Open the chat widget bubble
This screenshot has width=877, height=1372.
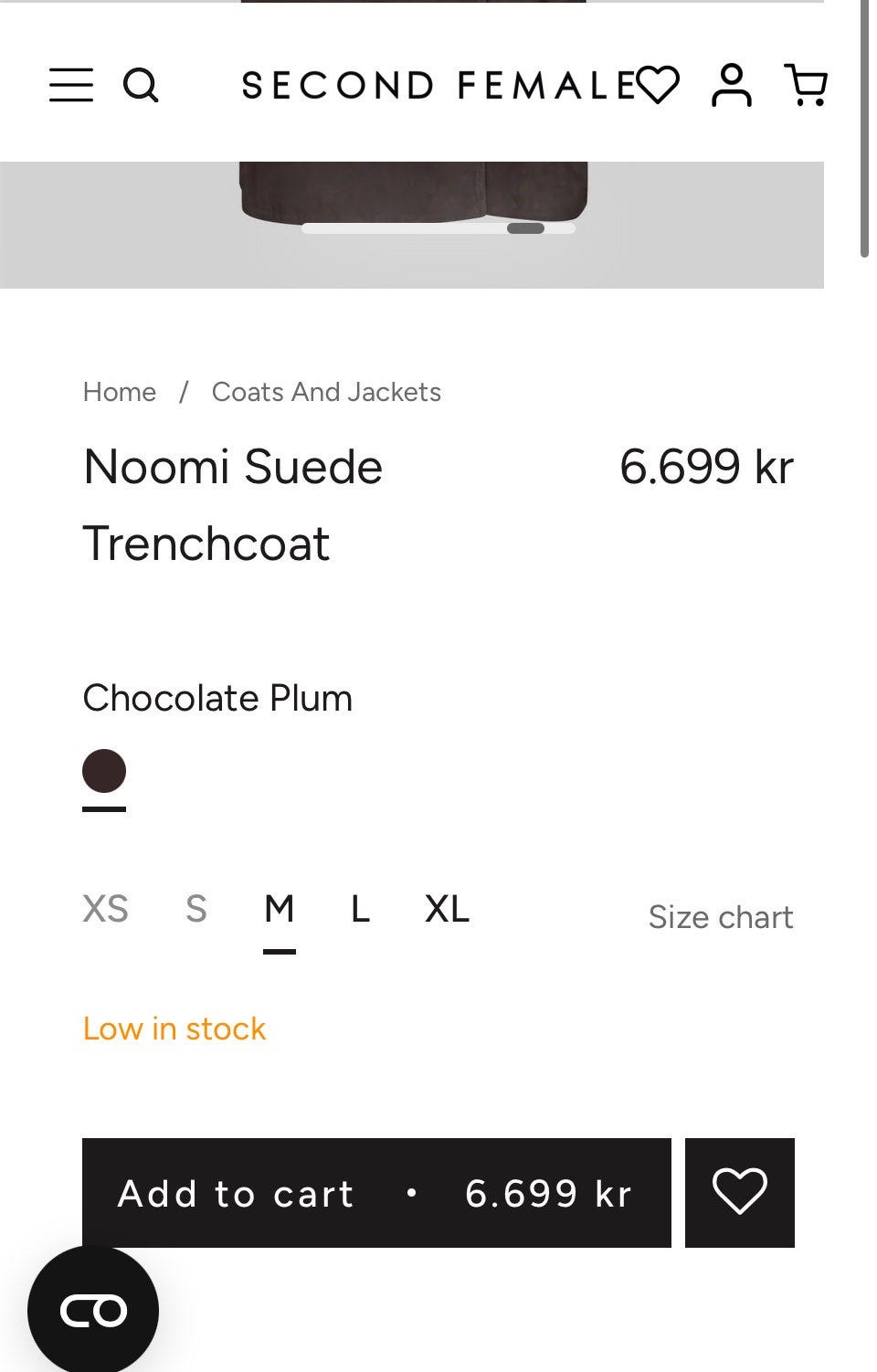click(92, 1311)
